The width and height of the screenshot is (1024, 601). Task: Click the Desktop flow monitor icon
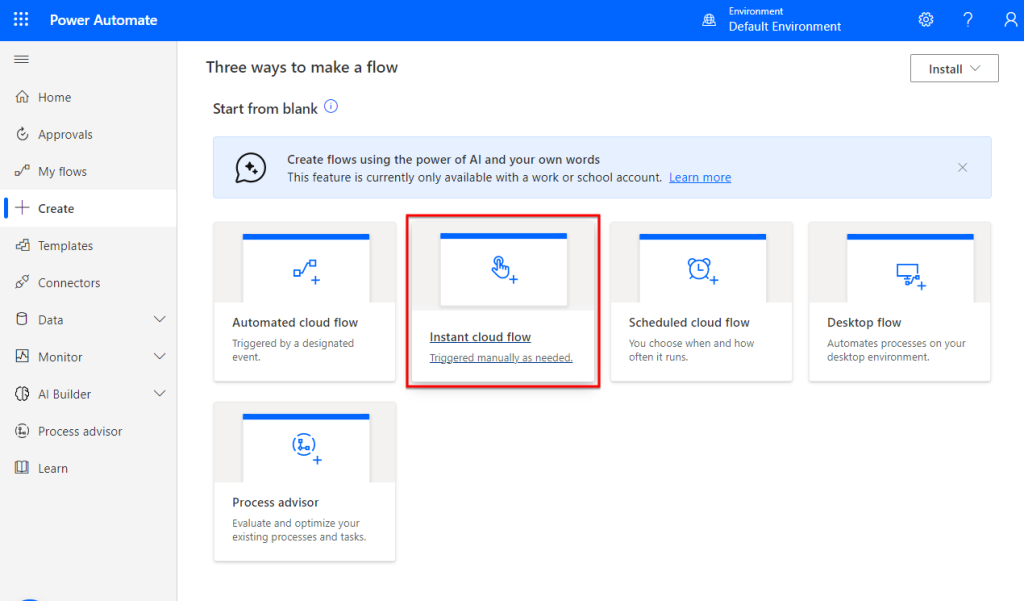tap(911, 276)
